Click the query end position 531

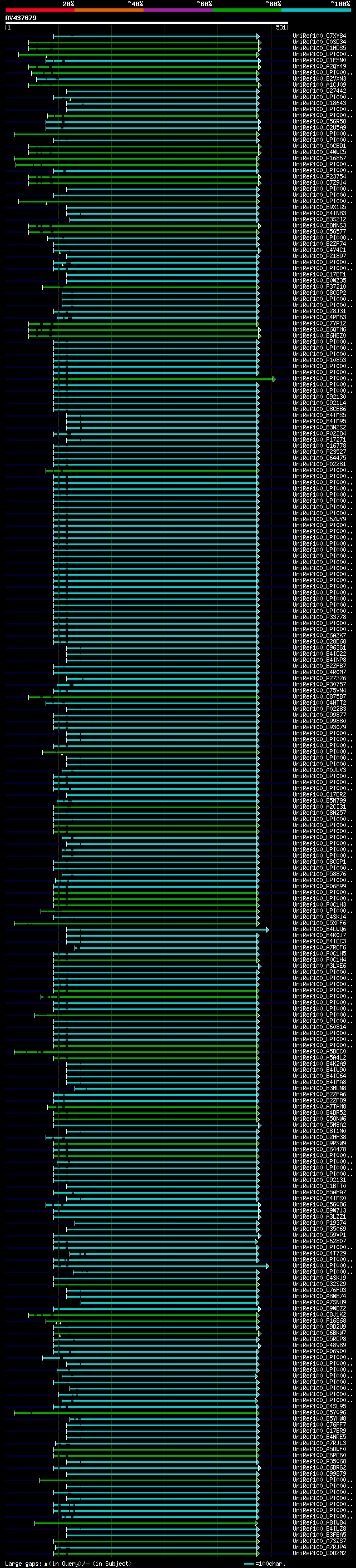(x=280, y=27)
